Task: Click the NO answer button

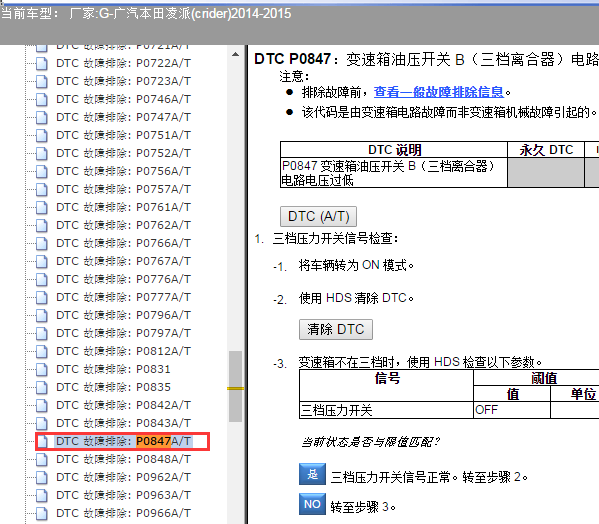Action: 312,504
